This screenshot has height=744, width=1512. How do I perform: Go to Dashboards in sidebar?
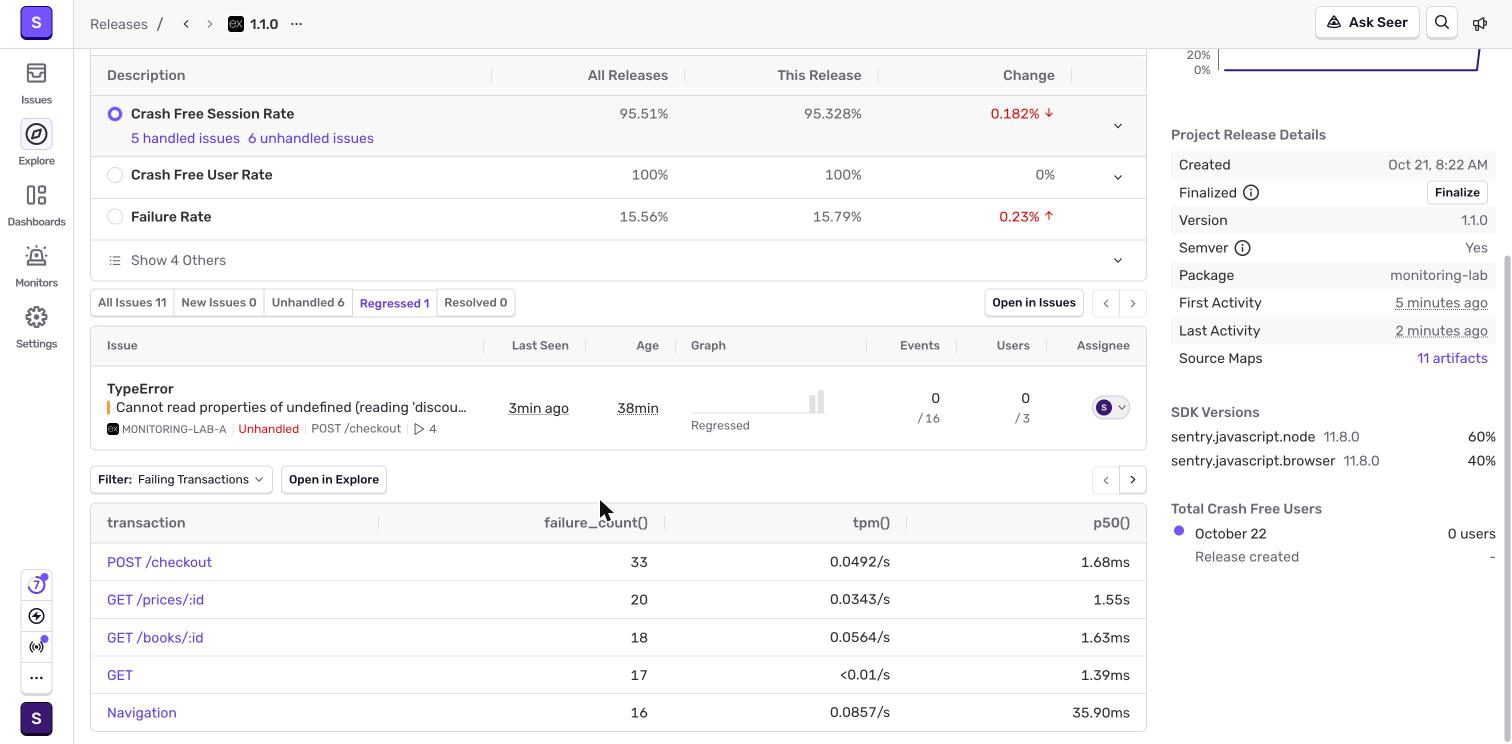(x=36, y=206)
